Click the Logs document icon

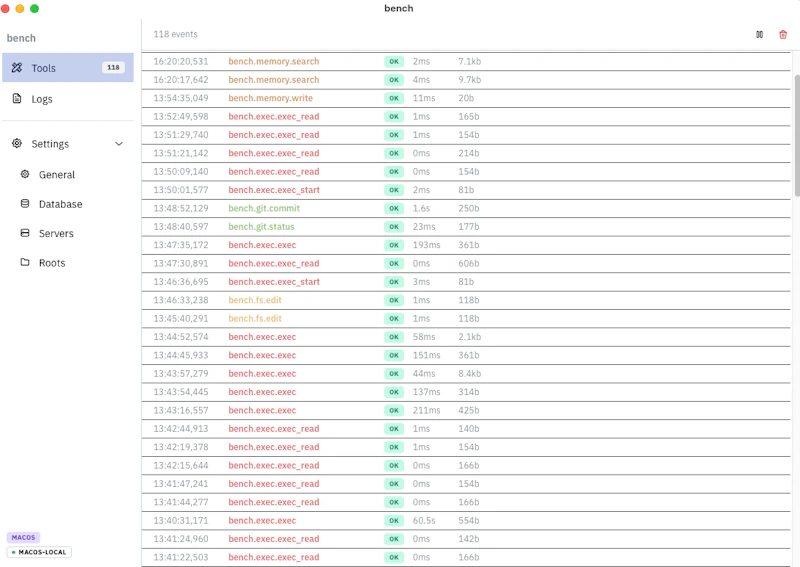17,98
